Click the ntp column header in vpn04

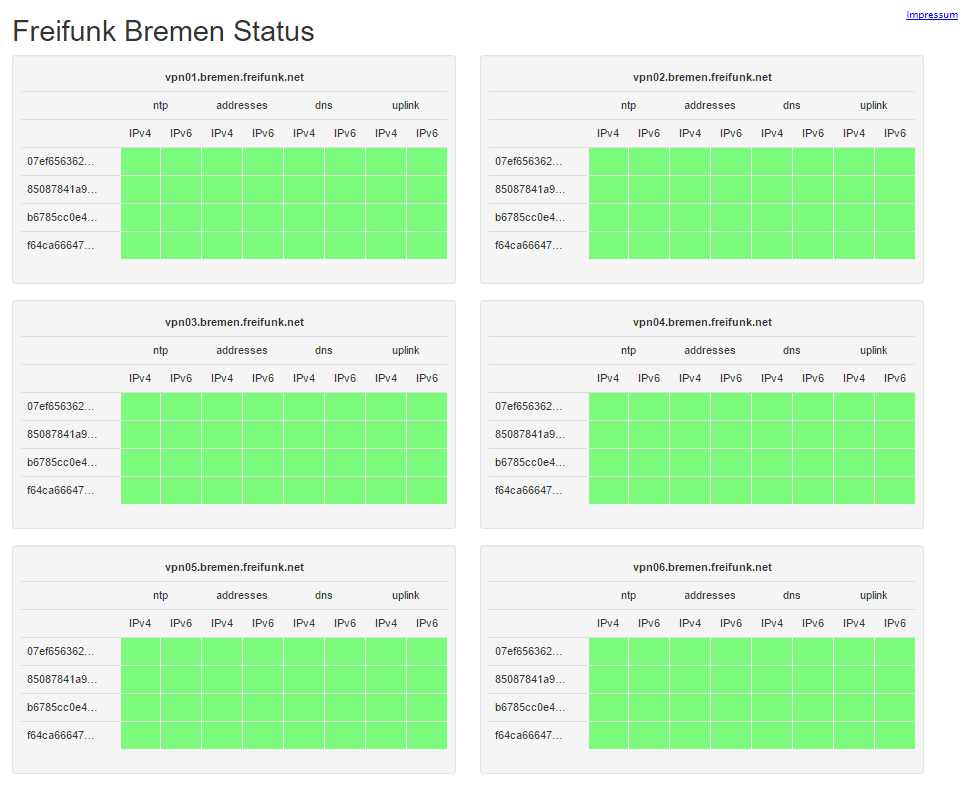click(628, 350)
